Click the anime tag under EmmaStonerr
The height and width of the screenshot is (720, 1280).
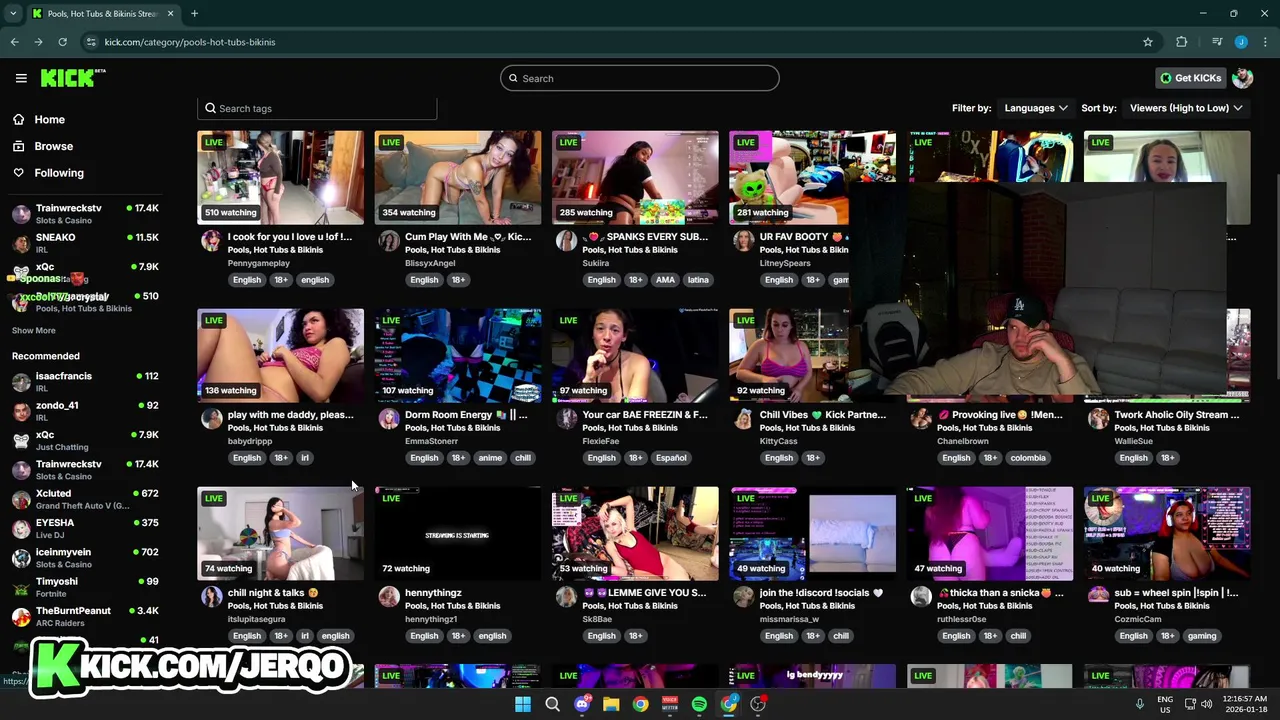pos(490,458)
